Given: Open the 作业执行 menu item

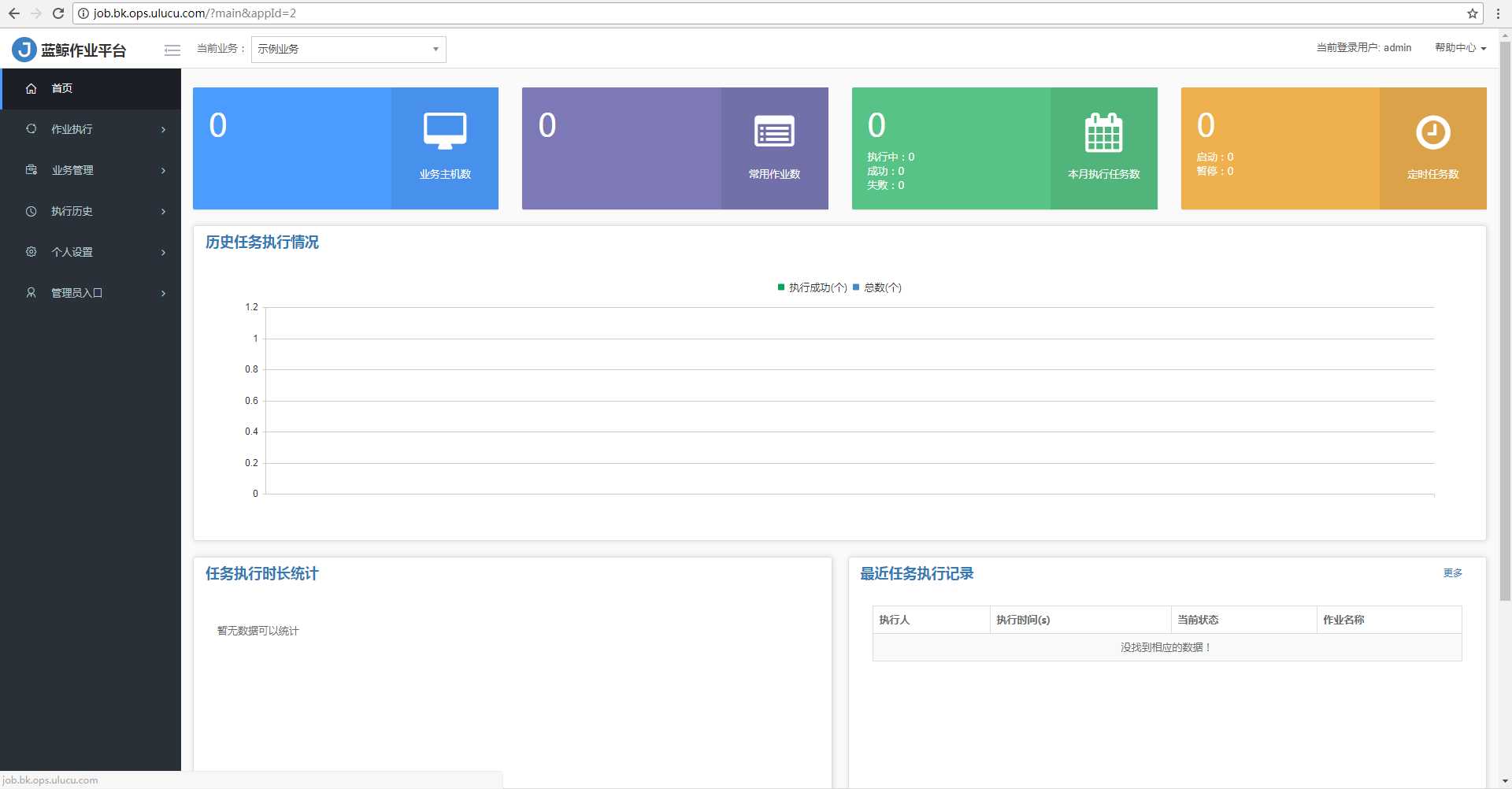Looking at the screenshot, I should [91, 129].
